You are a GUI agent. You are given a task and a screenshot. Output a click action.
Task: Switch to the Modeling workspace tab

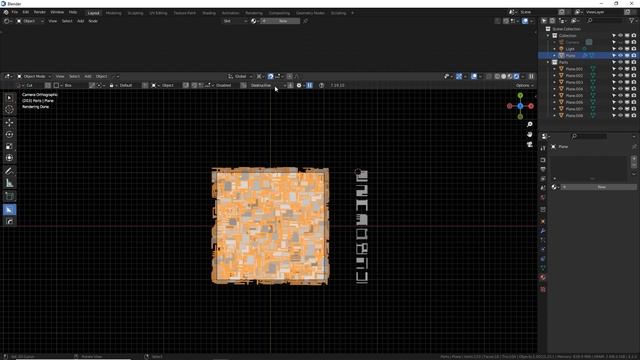point(113,13)
